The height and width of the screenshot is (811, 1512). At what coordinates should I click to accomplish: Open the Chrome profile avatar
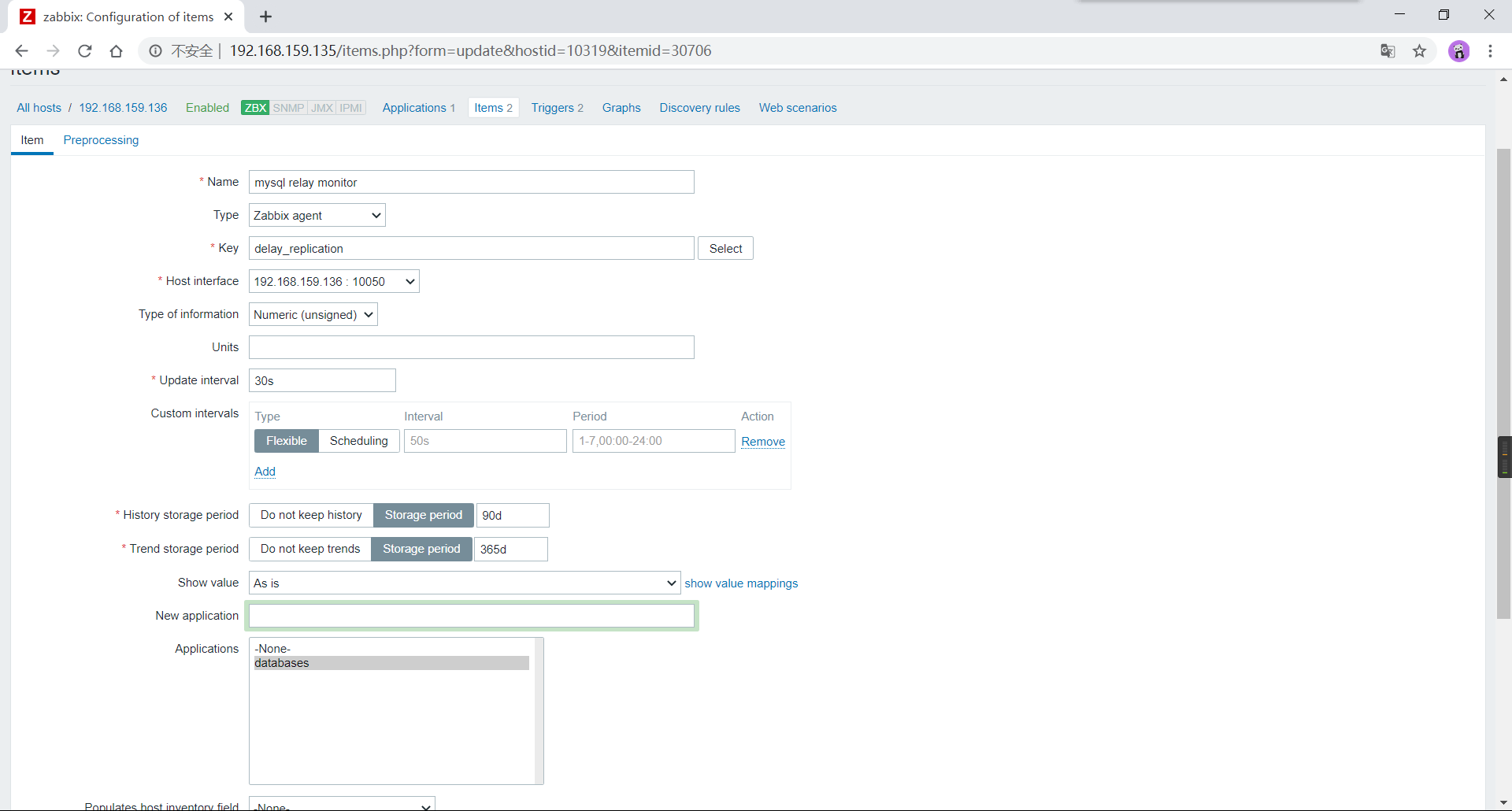click(1458, 51)
